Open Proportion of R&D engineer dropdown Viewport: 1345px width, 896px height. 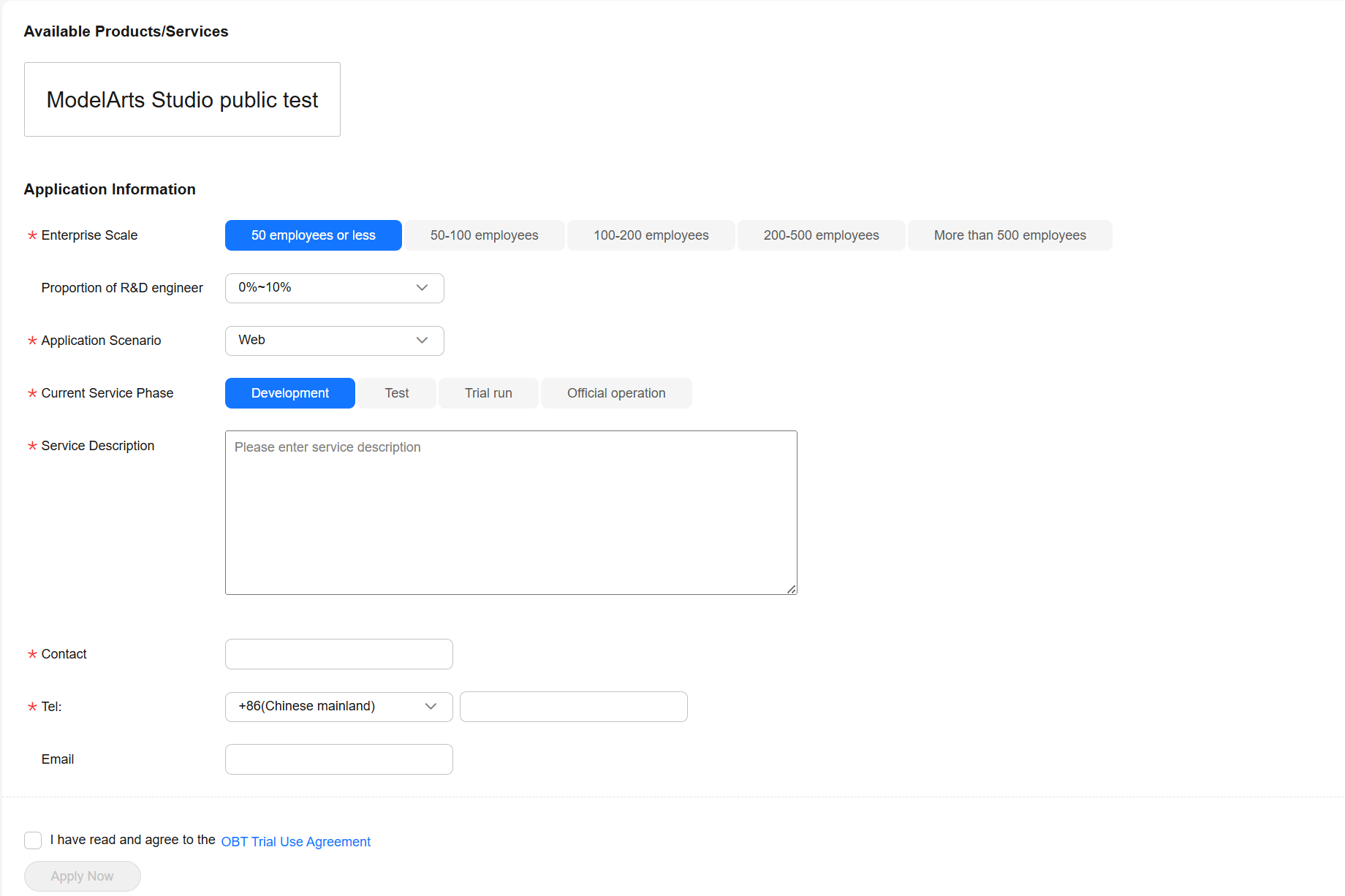[334, 288]
